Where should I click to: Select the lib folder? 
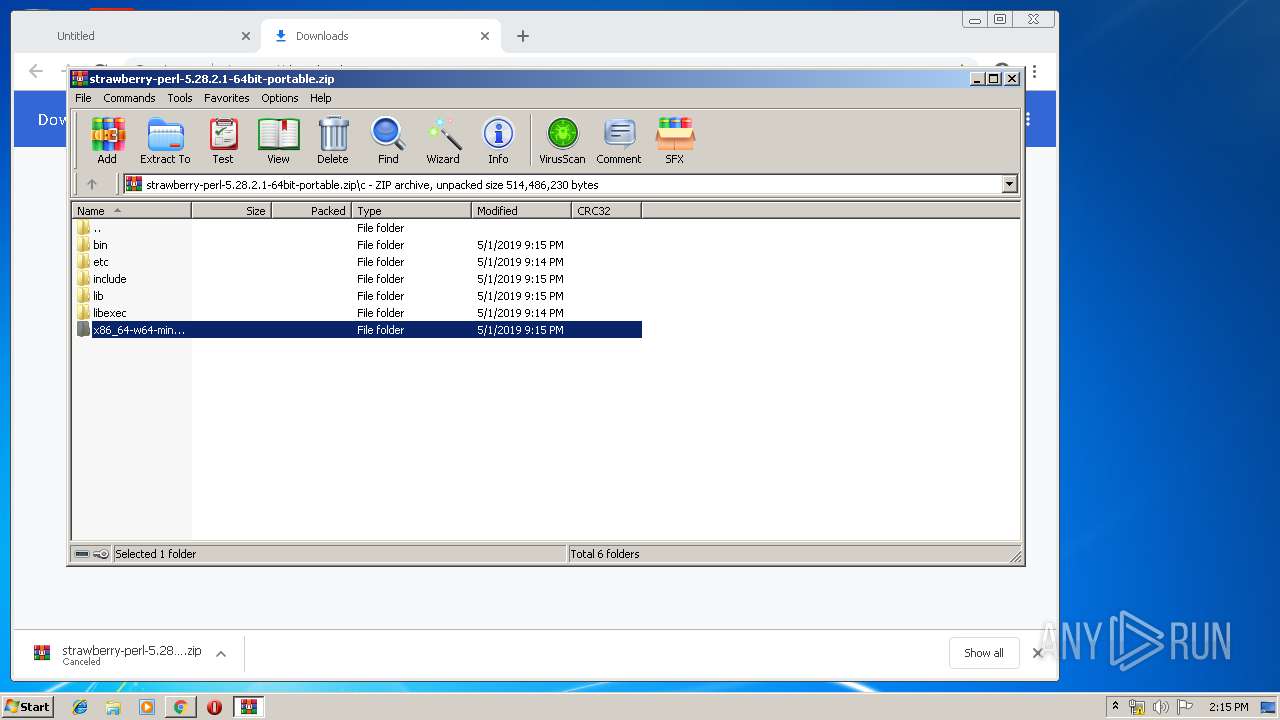(358, 296)
